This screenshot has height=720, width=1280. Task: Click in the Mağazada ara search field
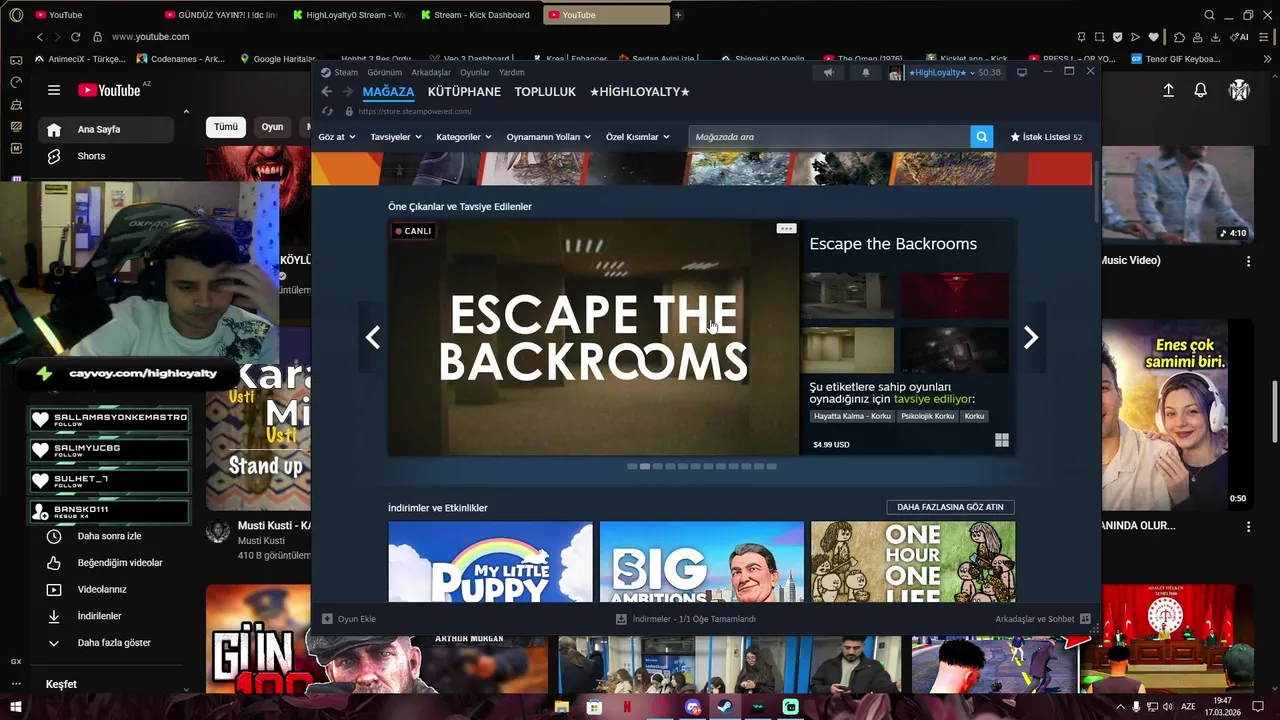coord(829,137)
